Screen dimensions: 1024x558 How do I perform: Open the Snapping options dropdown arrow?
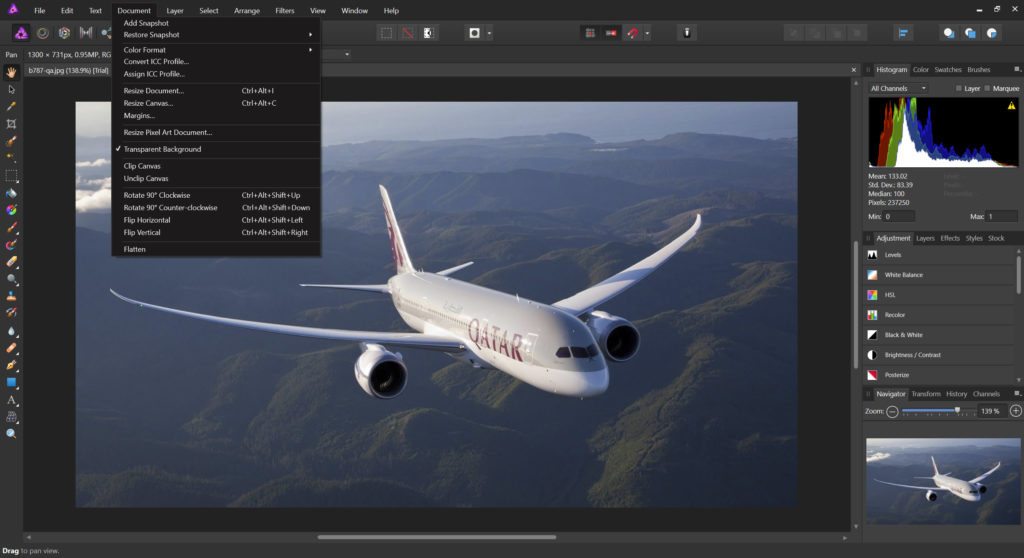coord(647,33)
